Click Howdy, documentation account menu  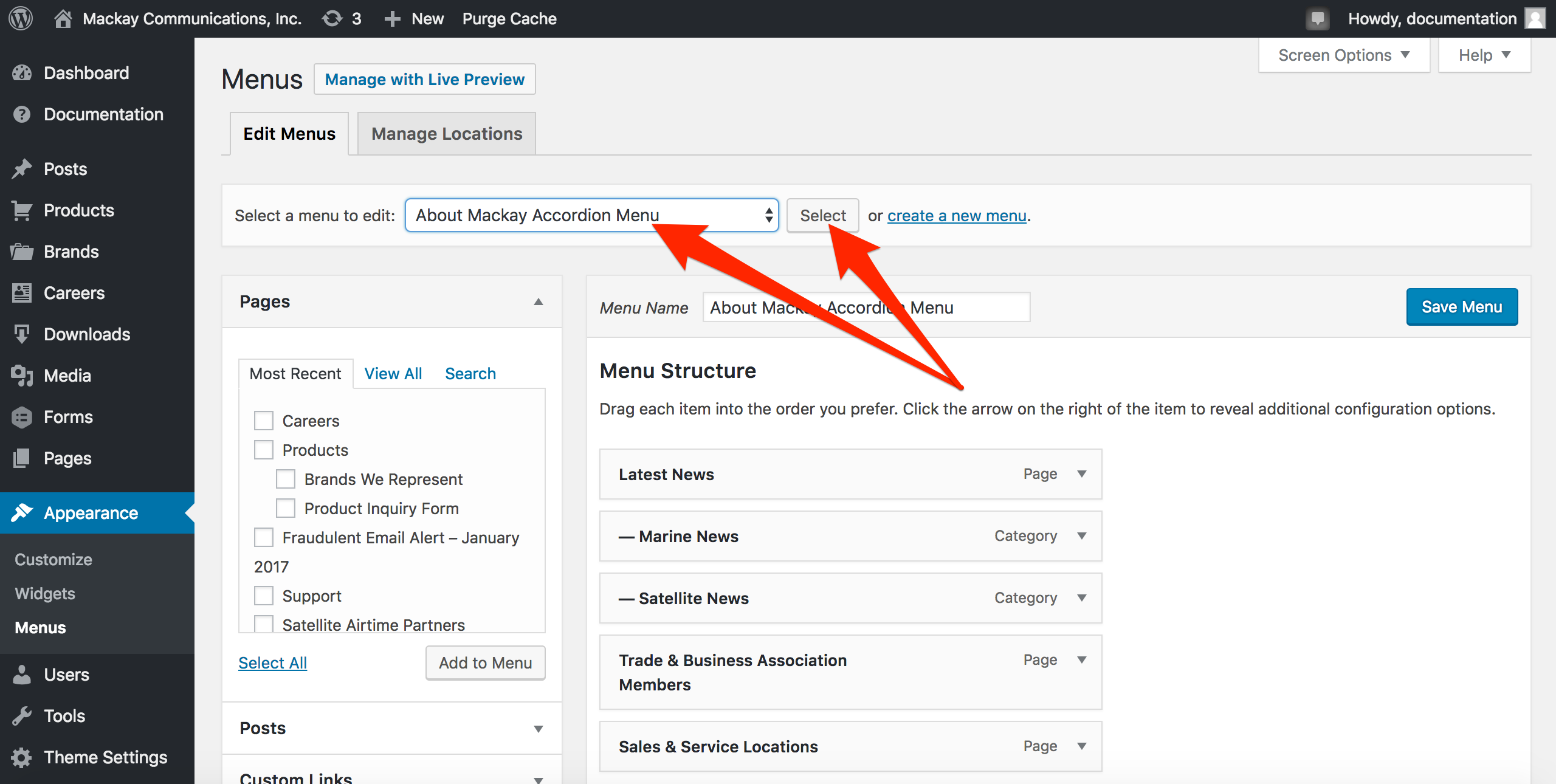[x=1433, y=19]
